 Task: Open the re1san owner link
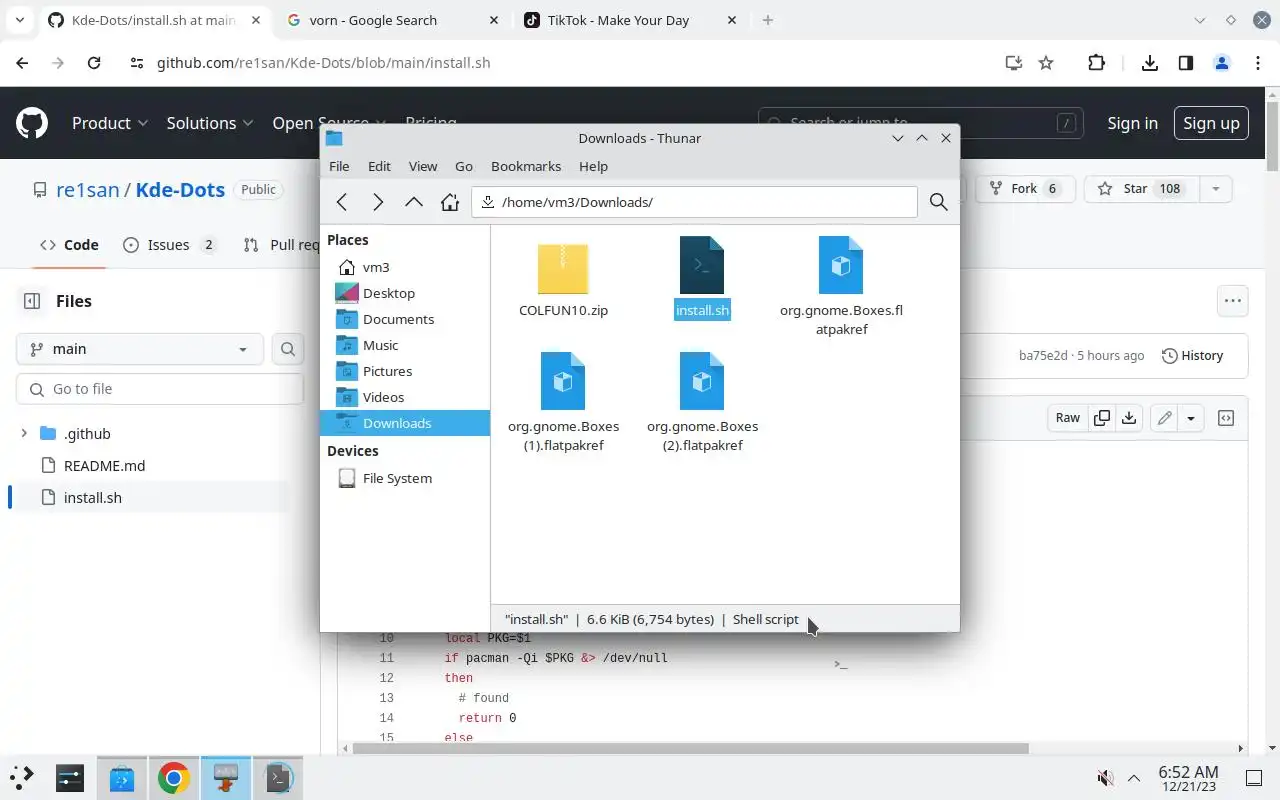tap(87, 189)
